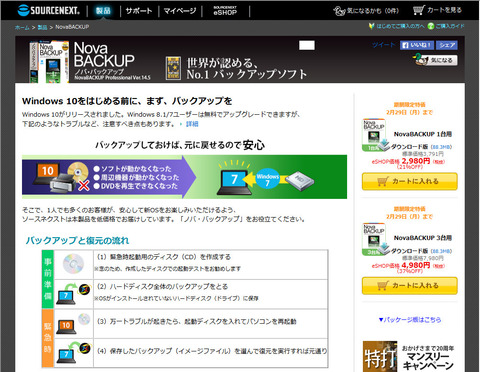Click the award badge icon in banner
The height and width of the screenshot is (372, 480).
click(x=173, y=68)
